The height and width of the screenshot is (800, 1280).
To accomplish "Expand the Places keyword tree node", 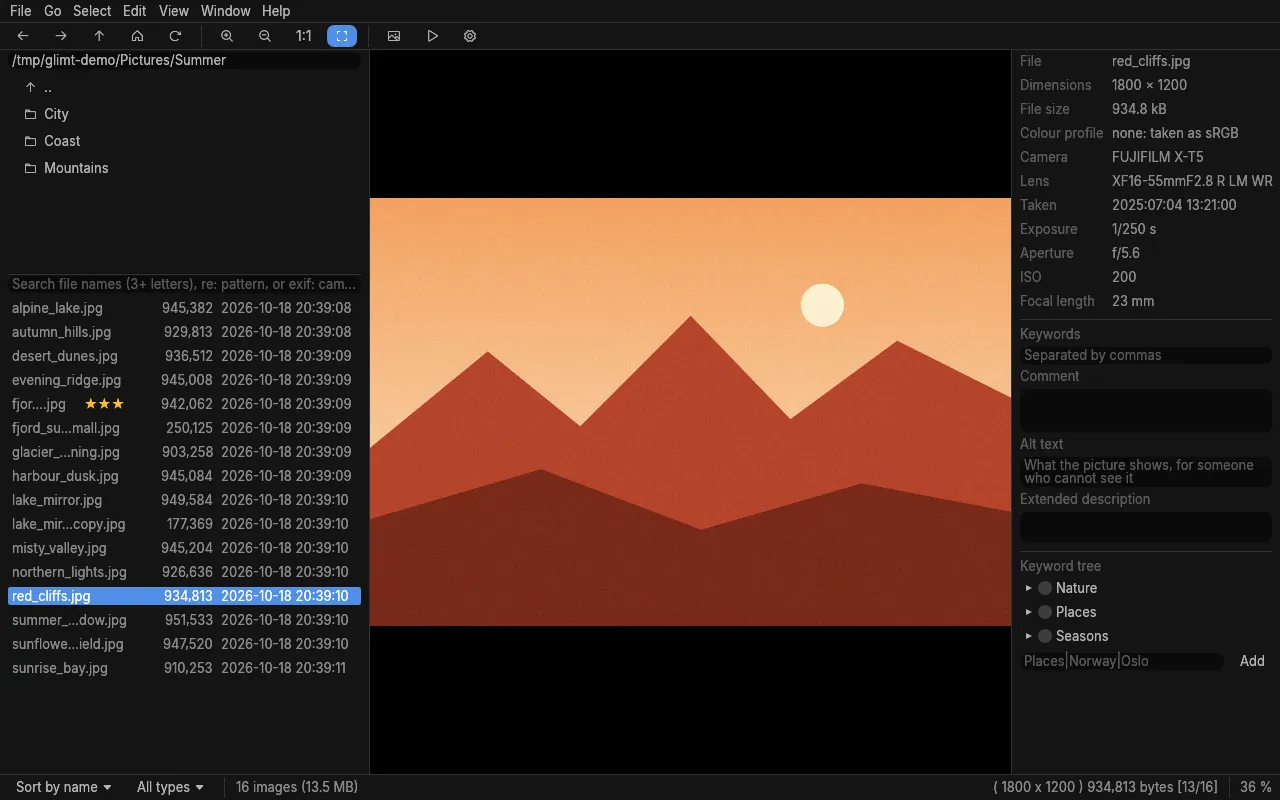I will [x=1029, y=612].
